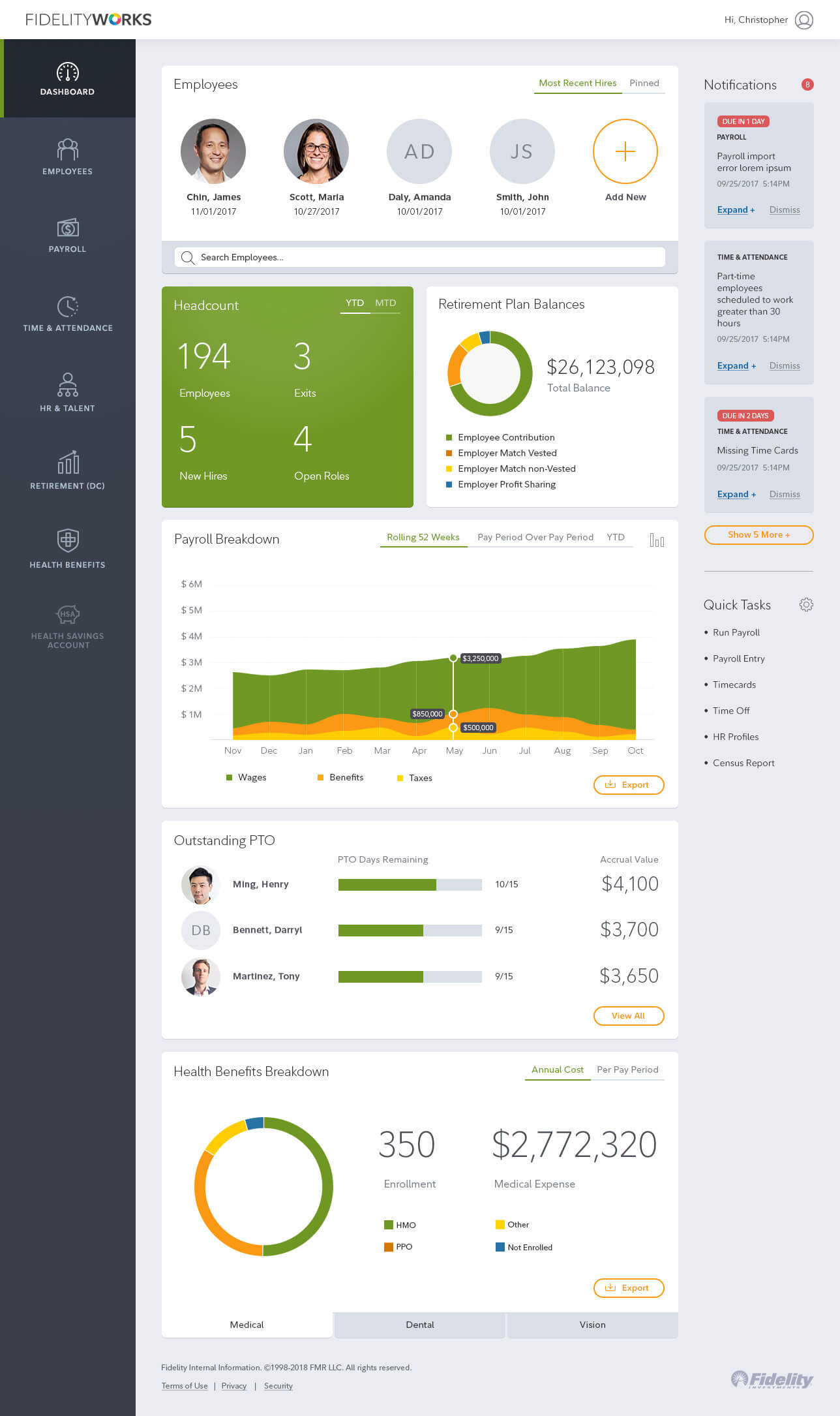
Task: Click the Quick Tasks settings gear
Action: 806,605
